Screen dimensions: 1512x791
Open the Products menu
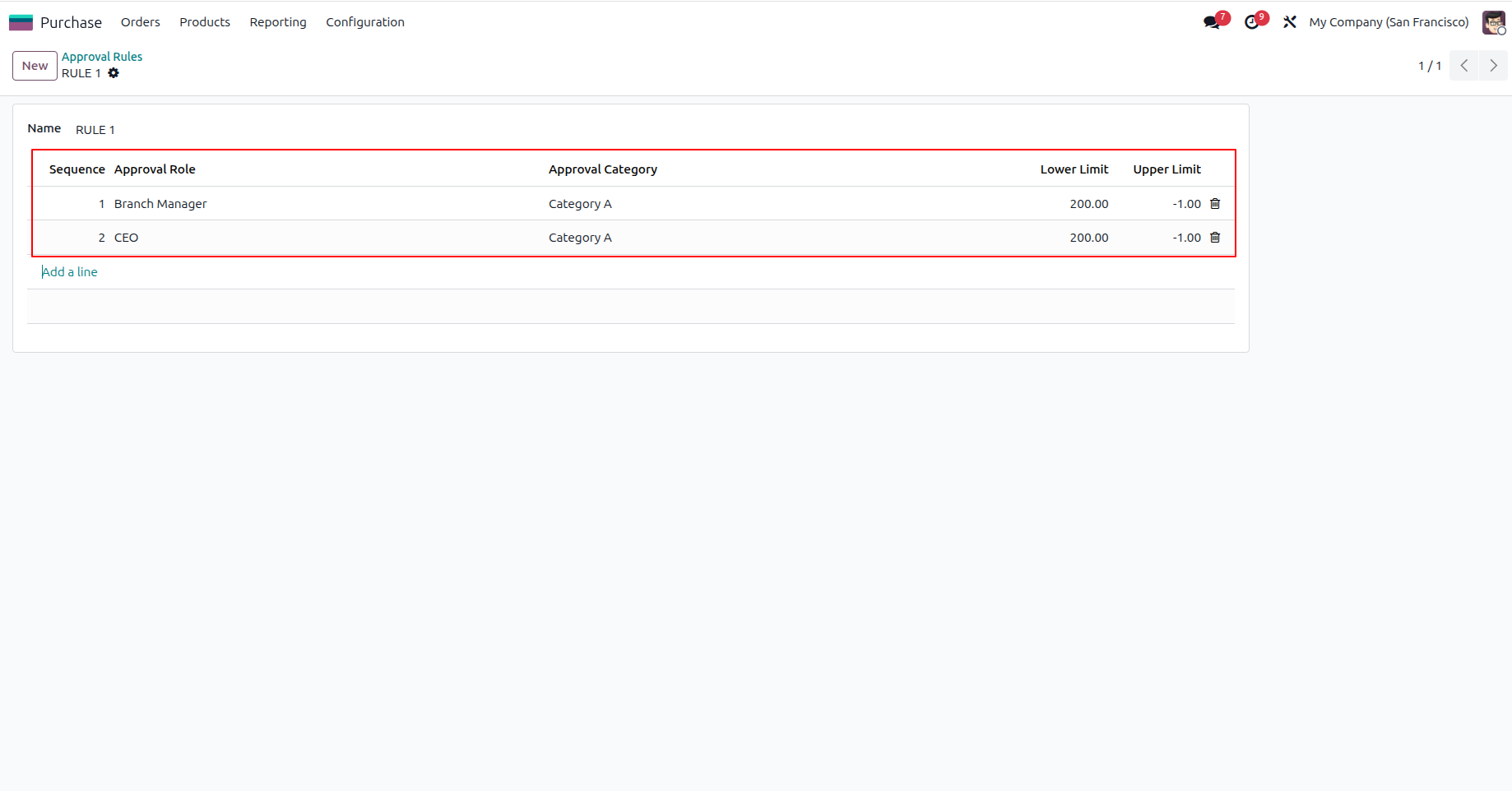[x=205, y=22]
